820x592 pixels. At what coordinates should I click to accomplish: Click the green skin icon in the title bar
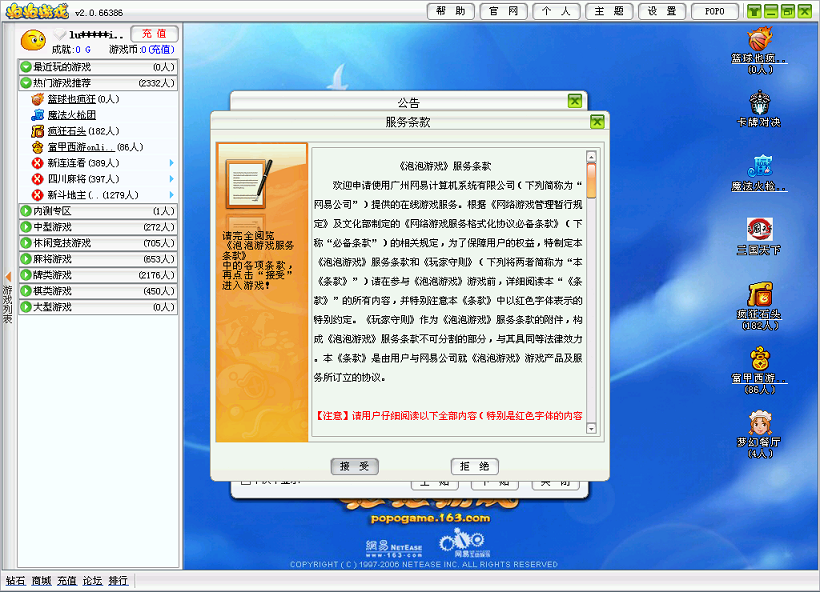pyautogui.click(x=752, y=10)
